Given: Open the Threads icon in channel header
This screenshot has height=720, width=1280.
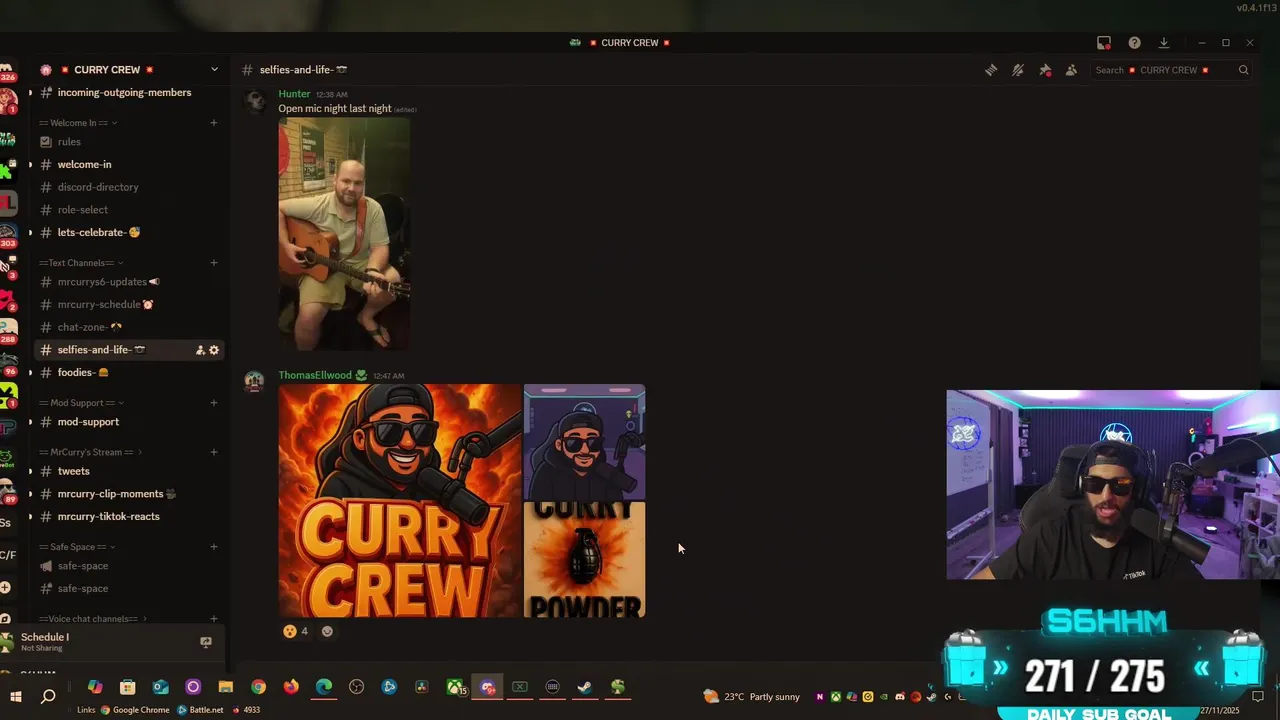Looking at the screenshot, I should (991, 70).
